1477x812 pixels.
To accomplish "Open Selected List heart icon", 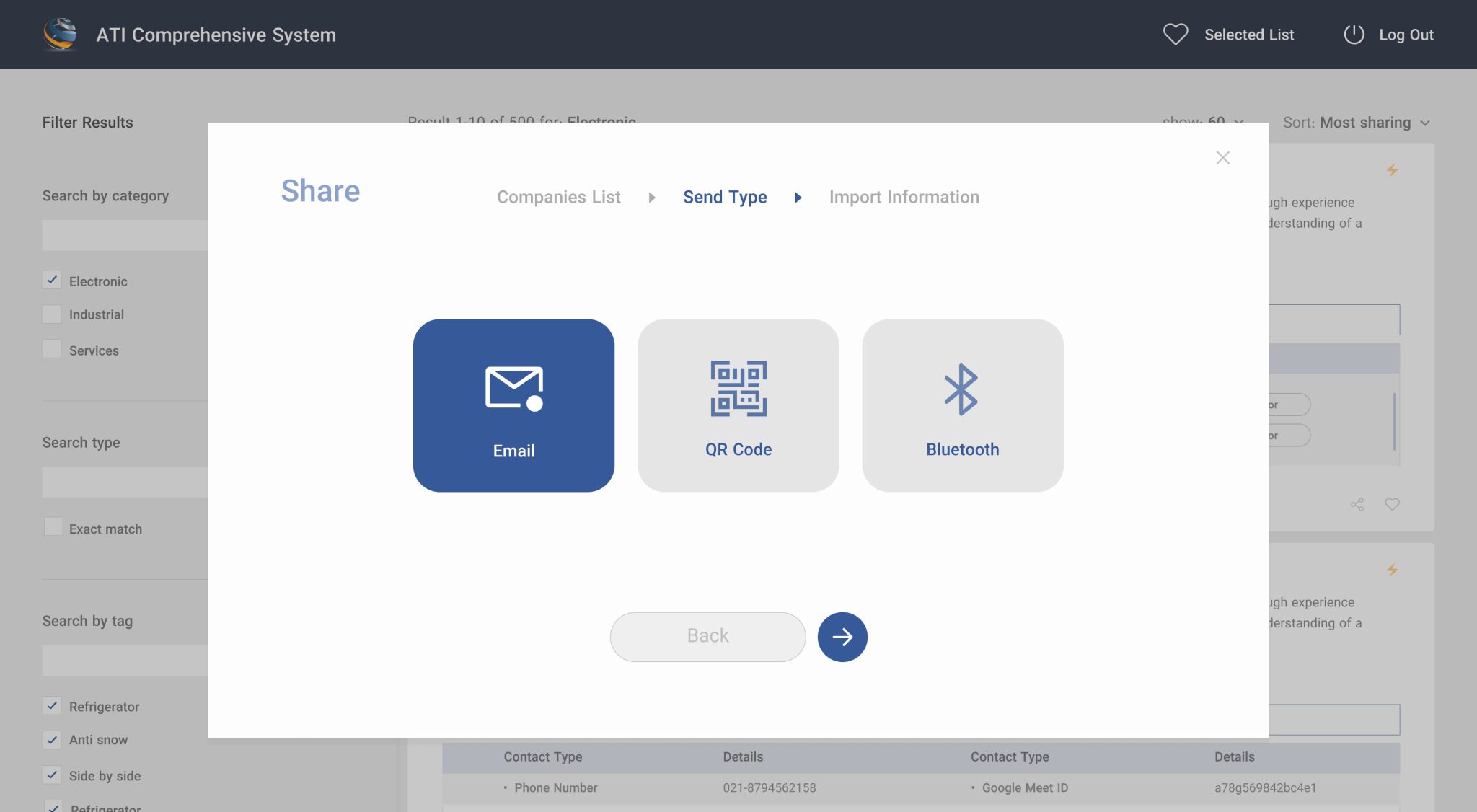I will pyautogui.click(x=1175, y=35).
